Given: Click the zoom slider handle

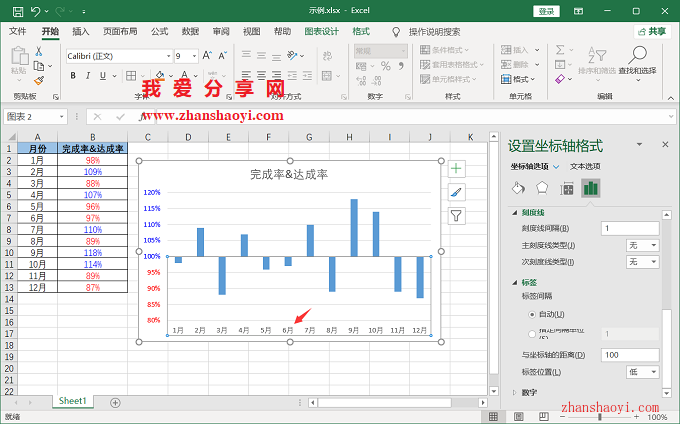Looking at the screenshot, I should tap(600, 417).
